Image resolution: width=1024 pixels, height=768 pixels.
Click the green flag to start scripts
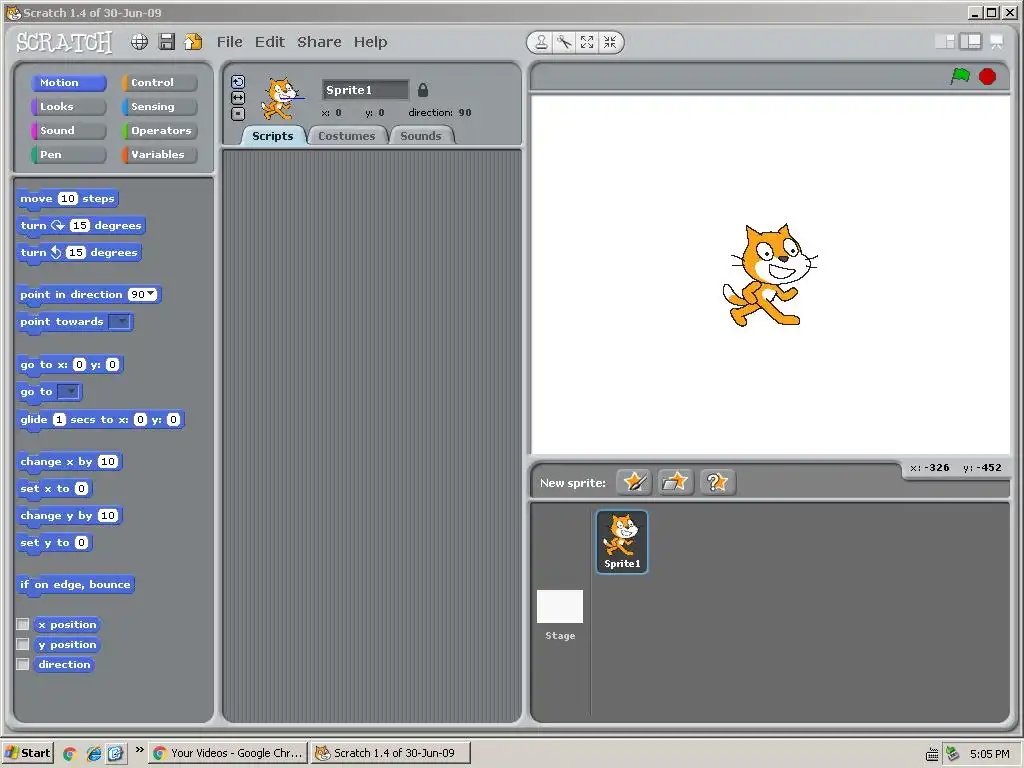[x=960, y=76]
